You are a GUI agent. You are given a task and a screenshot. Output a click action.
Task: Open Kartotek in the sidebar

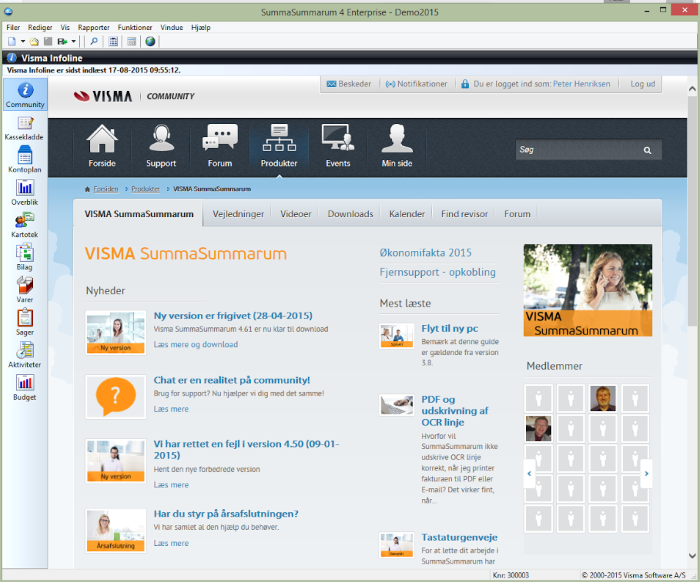[x=25, y=225]
